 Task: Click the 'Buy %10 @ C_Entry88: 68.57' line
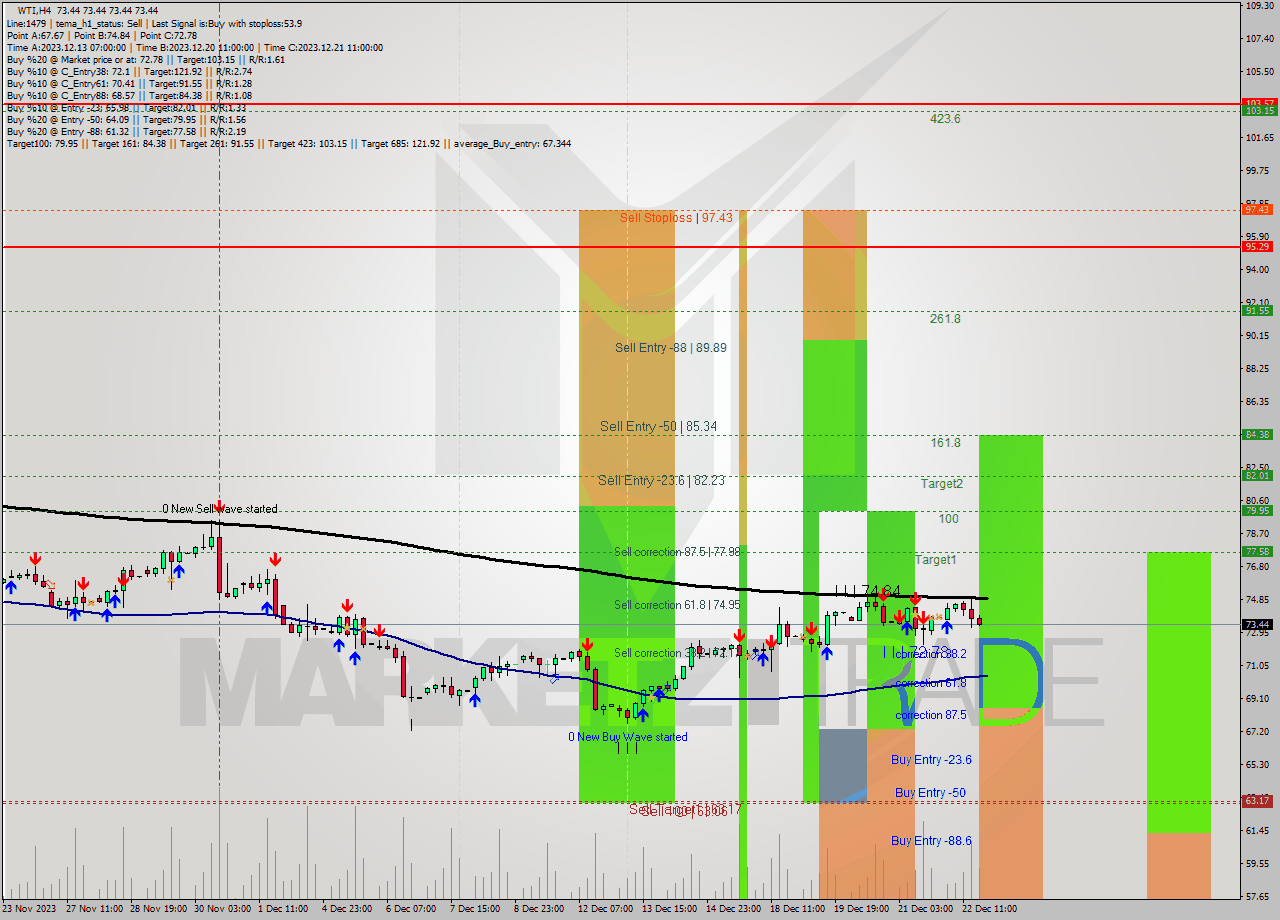(x=129, y=96)
